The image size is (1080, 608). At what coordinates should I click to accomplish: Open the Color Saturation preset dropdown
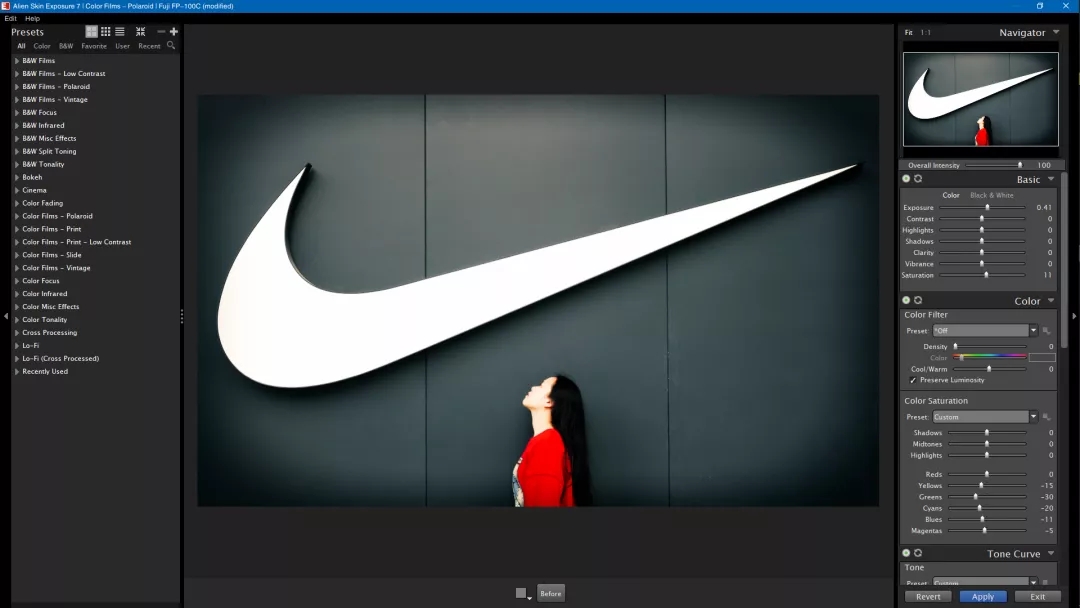[1033, 417]
